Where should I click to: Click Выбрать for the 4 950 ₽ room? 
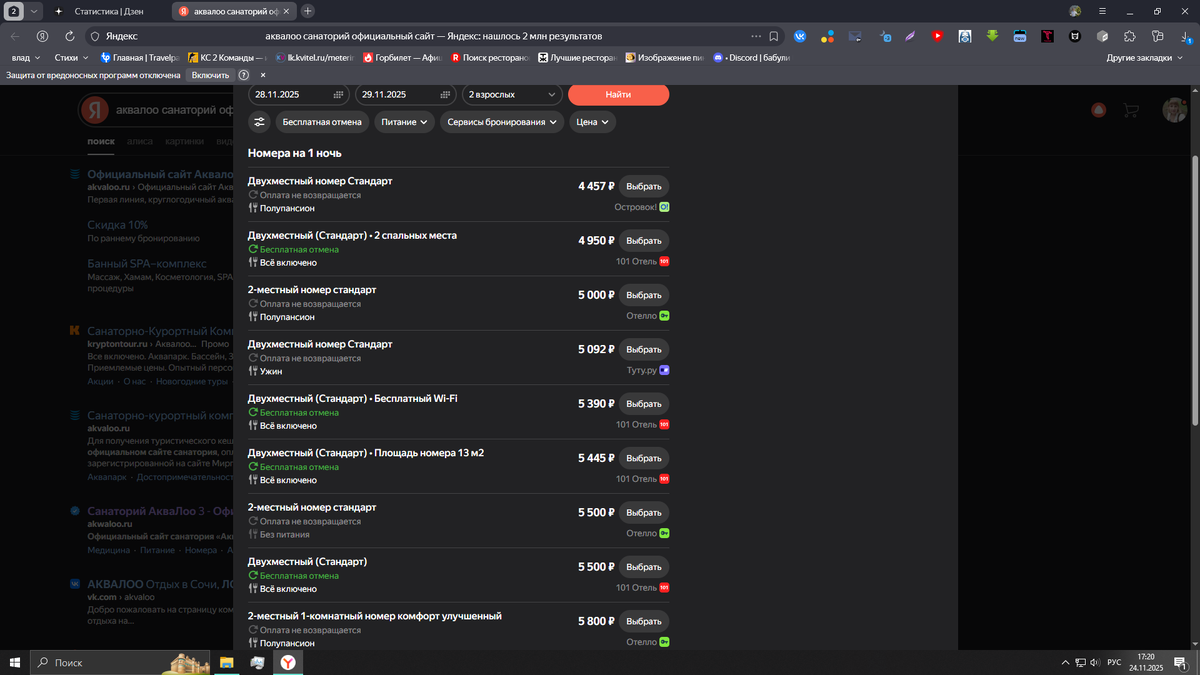click(643, 241)
